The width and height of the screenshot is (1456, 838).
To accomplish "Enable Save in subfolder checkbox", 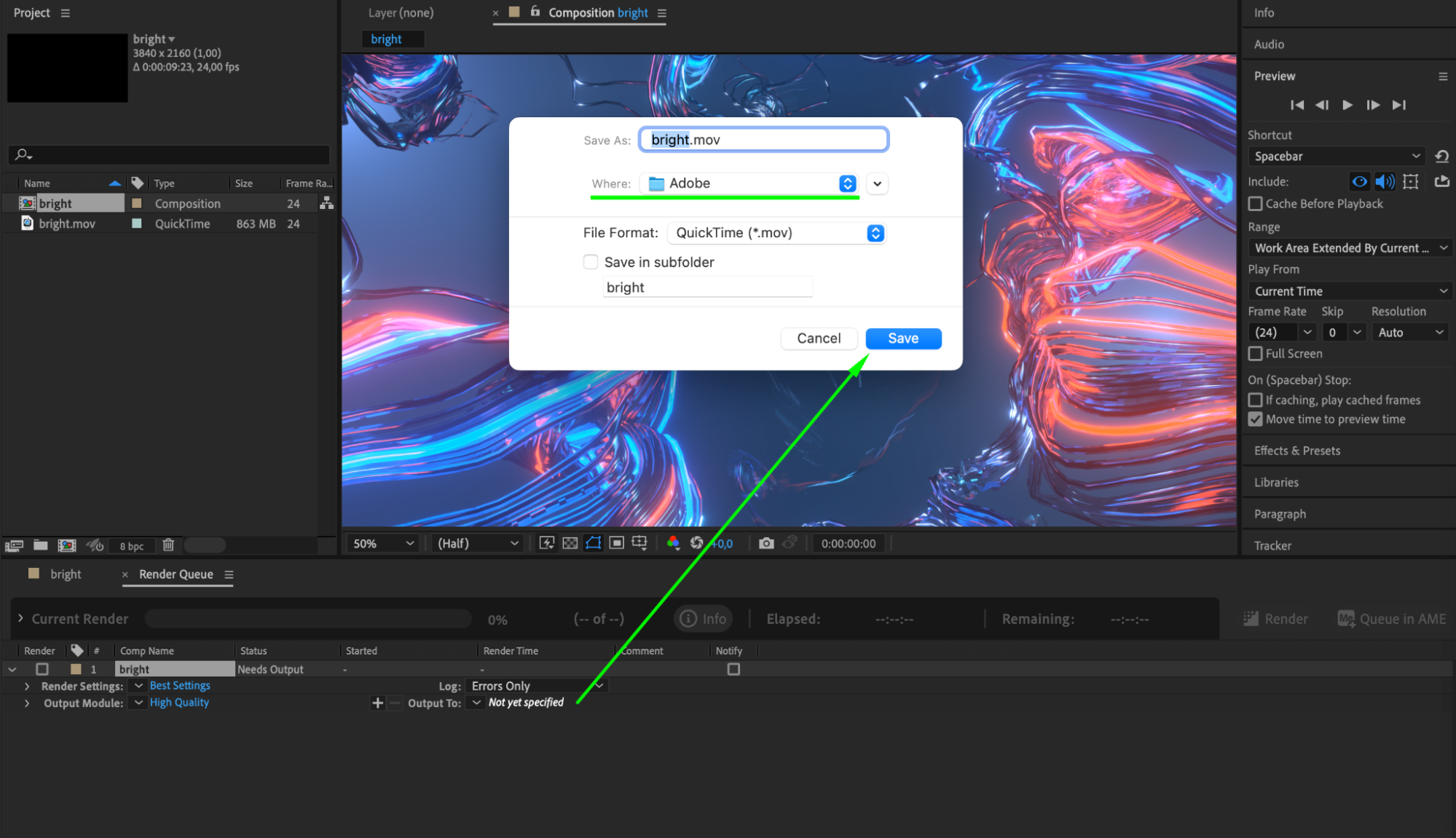I will [591, 262].
